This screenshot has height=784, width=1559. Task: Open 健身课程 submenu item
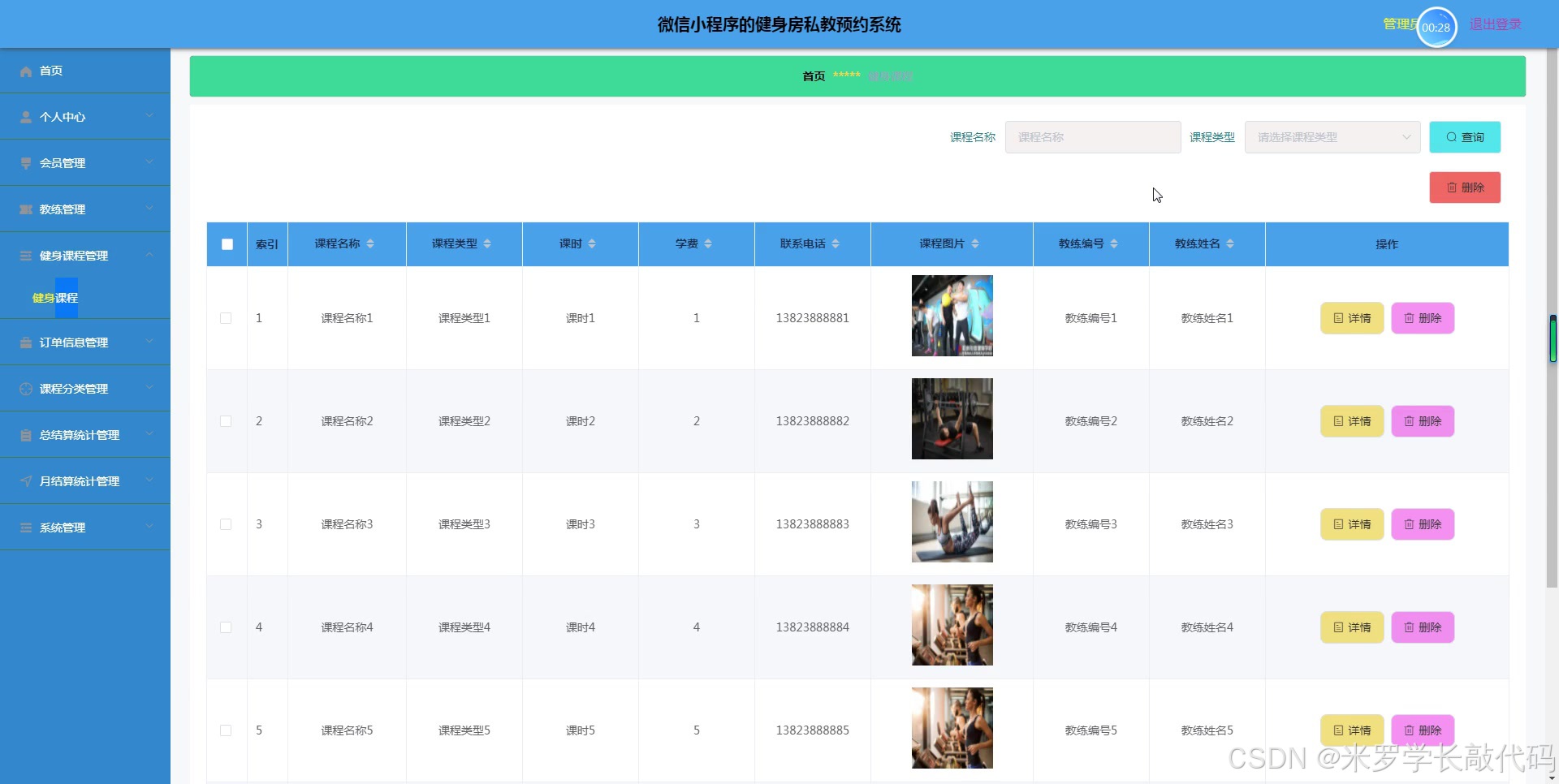[x=55, y=298]
